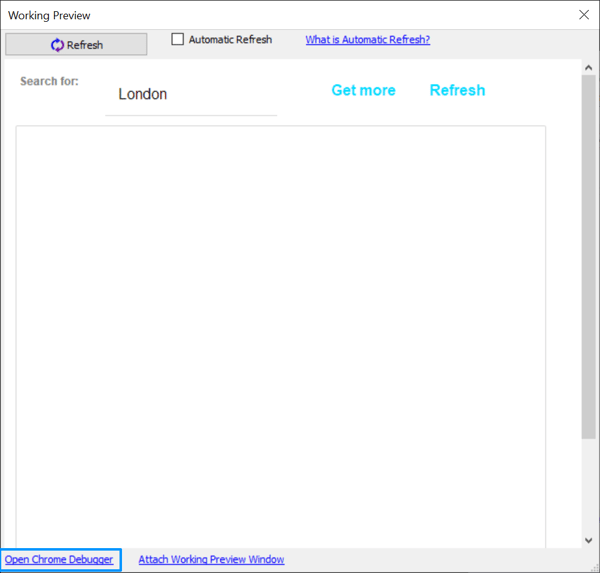
Task: Click the Automatic Refresh label text
Action: point(230,40)
